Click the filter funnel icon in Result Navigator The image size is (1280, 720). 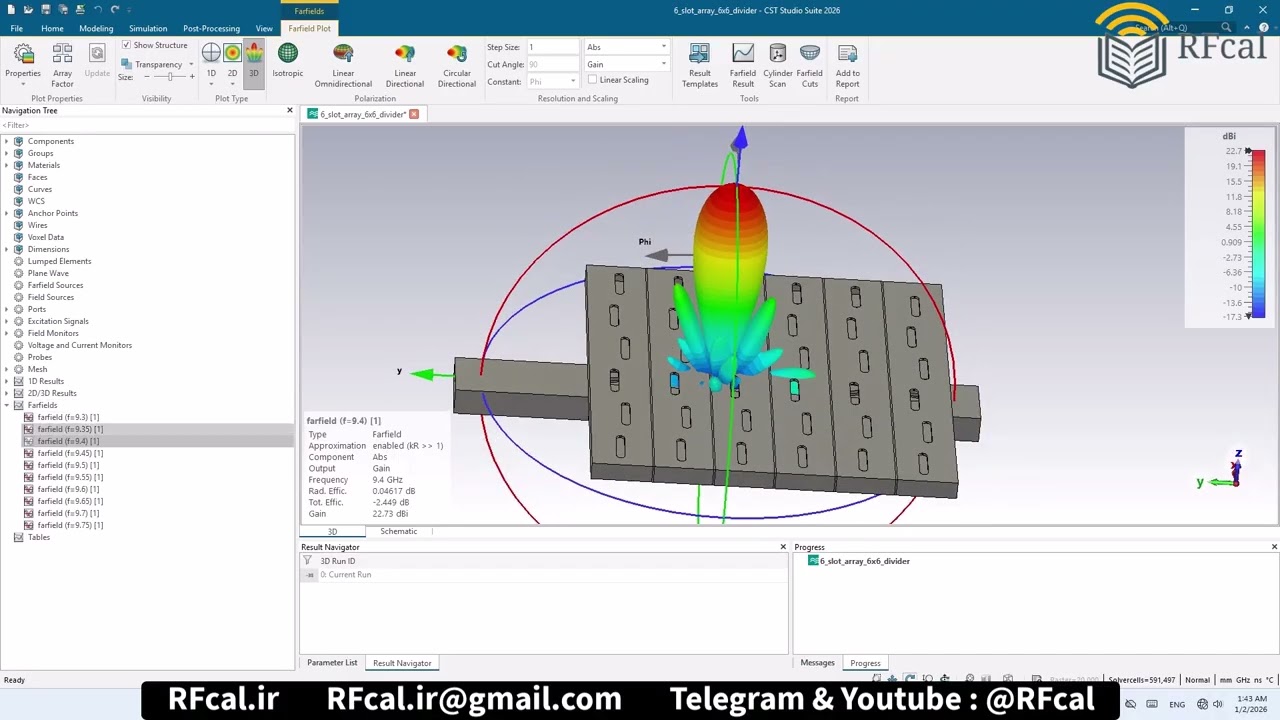coord(308,561)
